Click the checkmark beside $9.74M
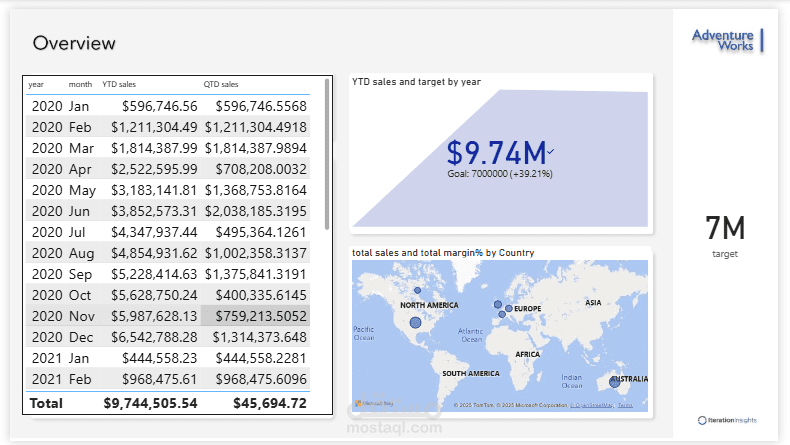This screenshot has width=790, height=445. (551, 151)
